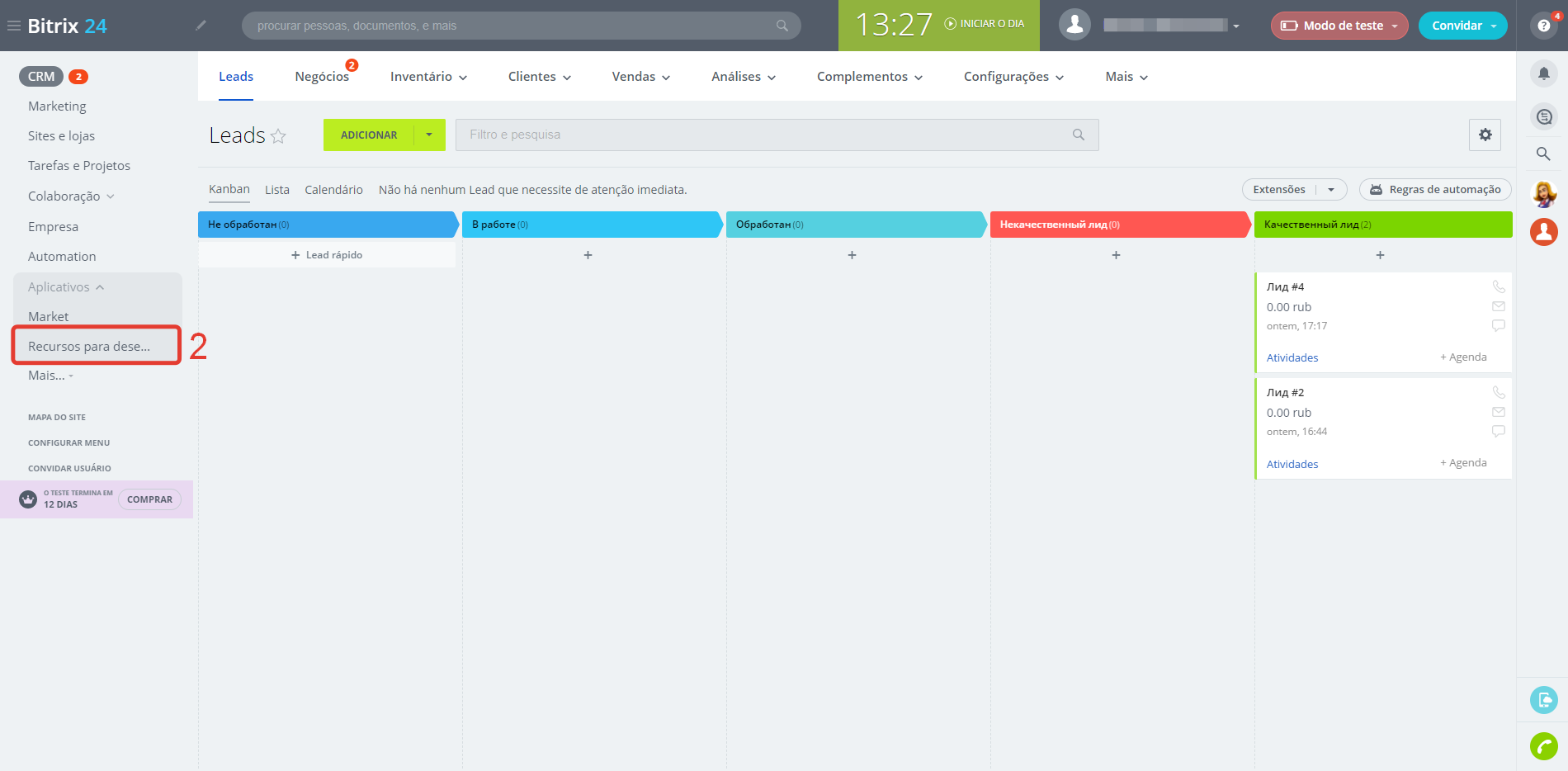Select the red Некачественный лид stage header
The width and height of the screenshot is (1568, 771).
[x=1118, y=225]
